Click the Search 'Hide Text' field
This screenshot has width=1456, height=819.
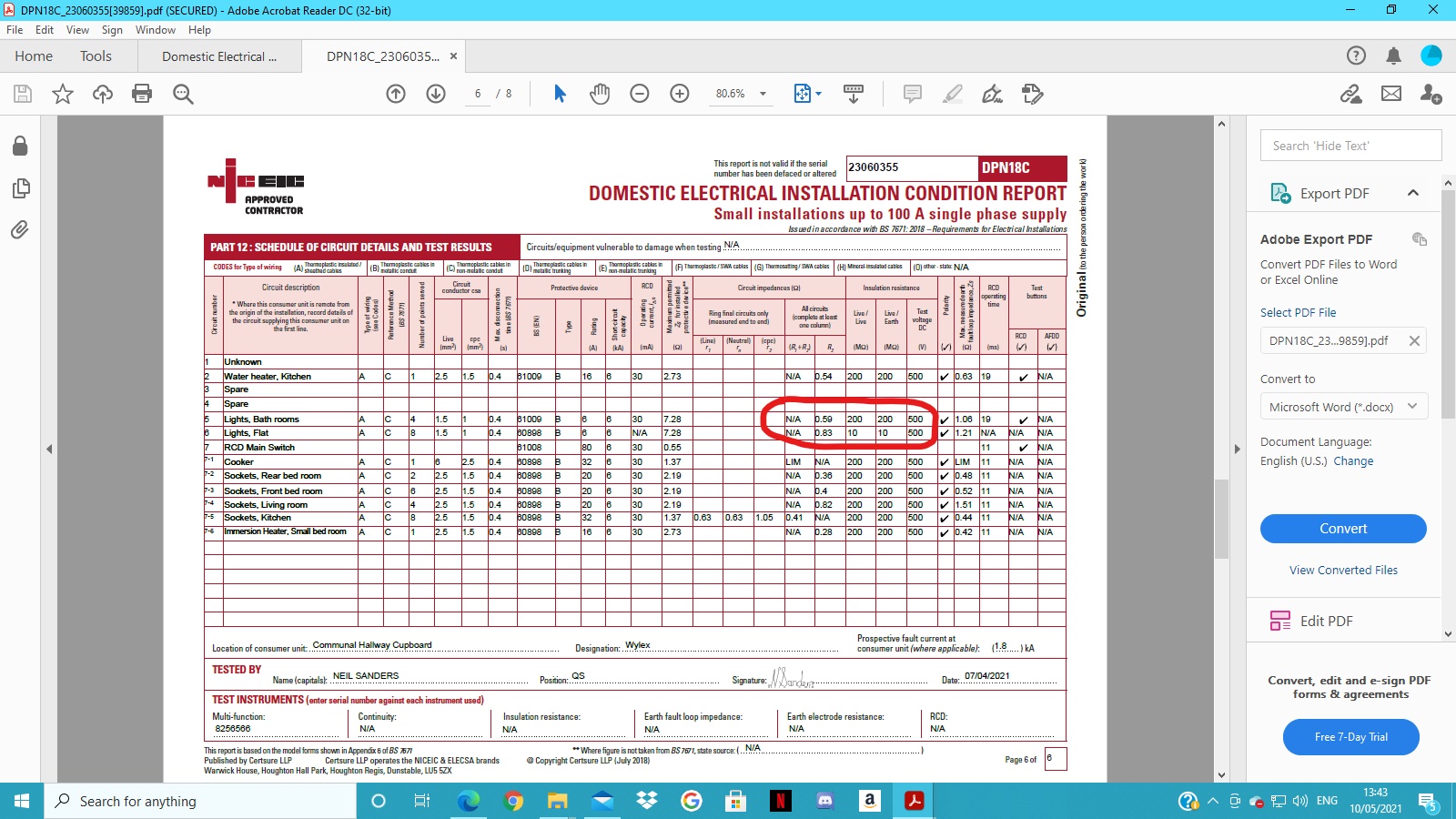pos(1350,146)
